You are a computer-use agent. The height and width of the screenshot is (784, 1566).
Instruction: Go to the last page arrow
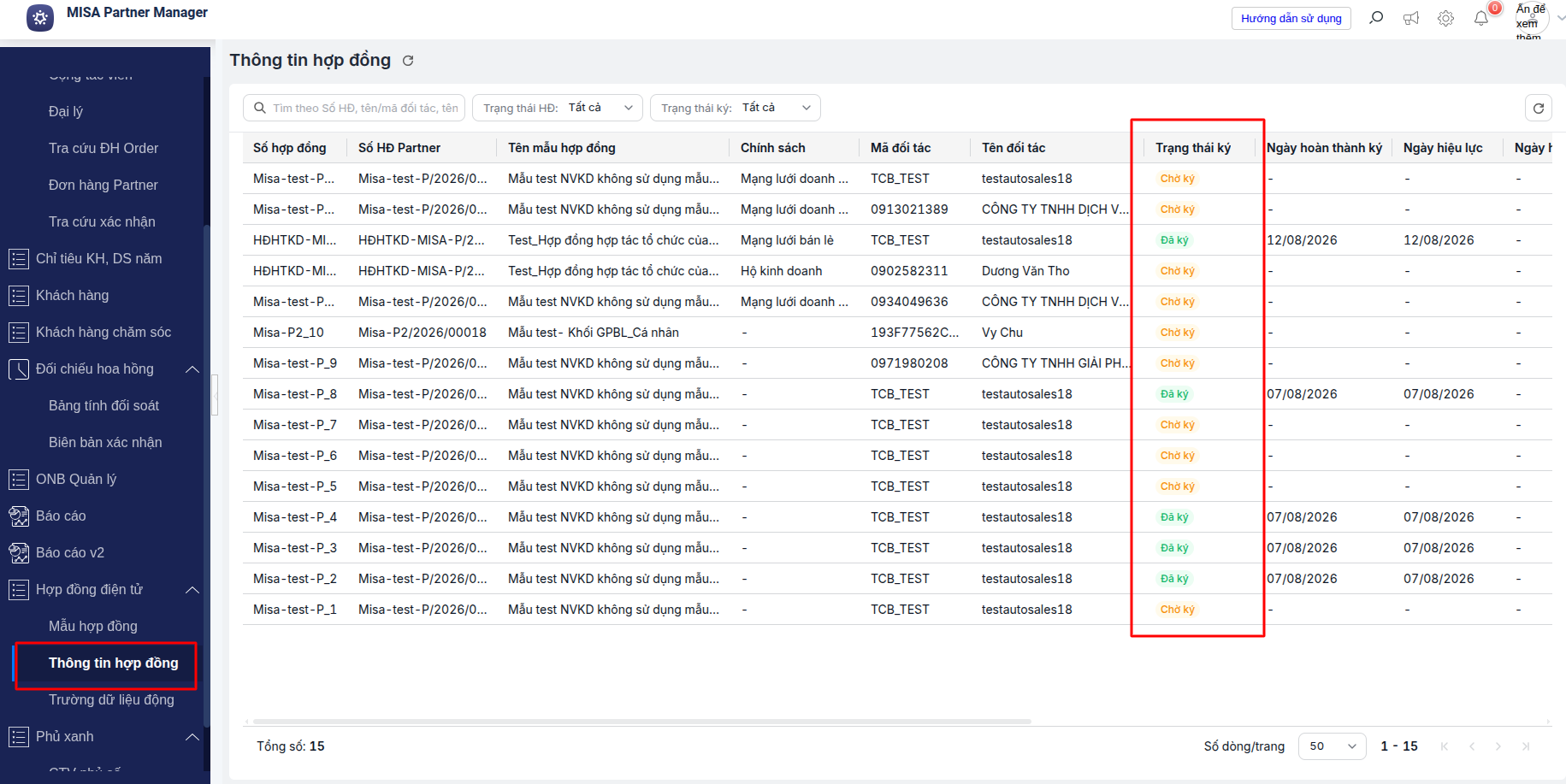[1526, 746]
